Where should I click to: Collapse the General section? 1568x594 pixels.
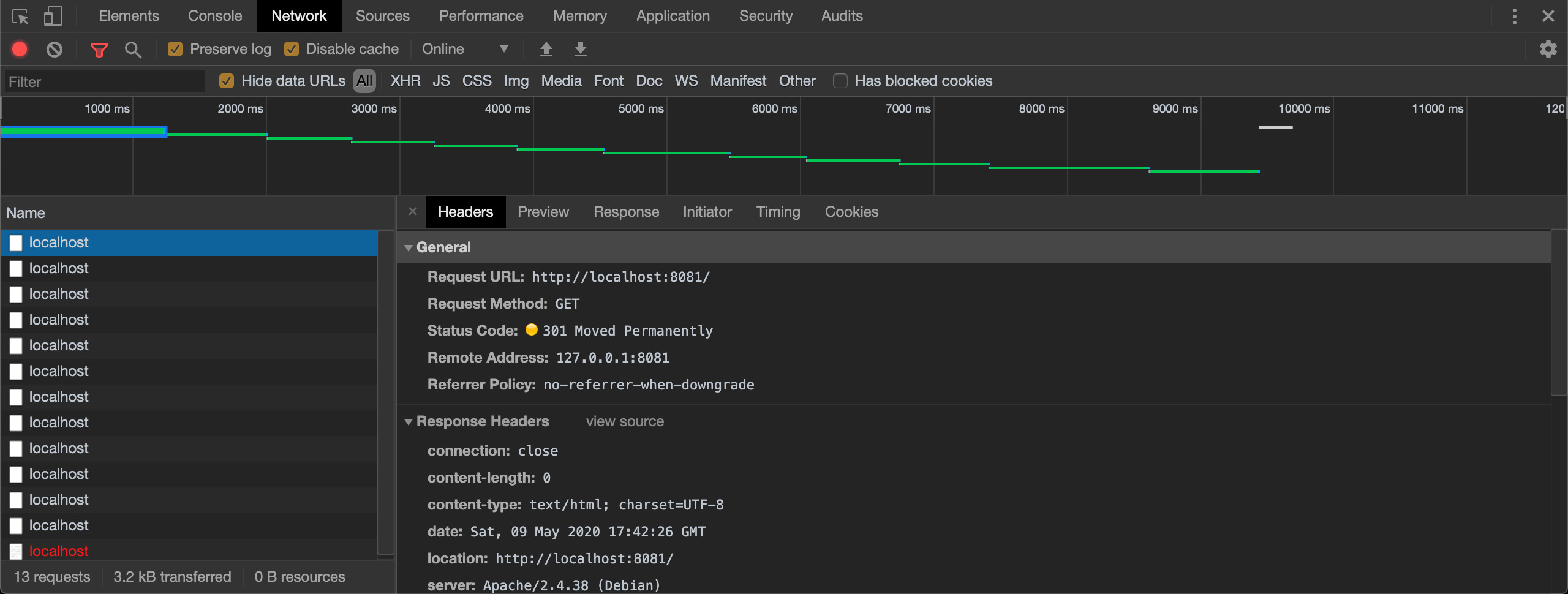(408, 248)
